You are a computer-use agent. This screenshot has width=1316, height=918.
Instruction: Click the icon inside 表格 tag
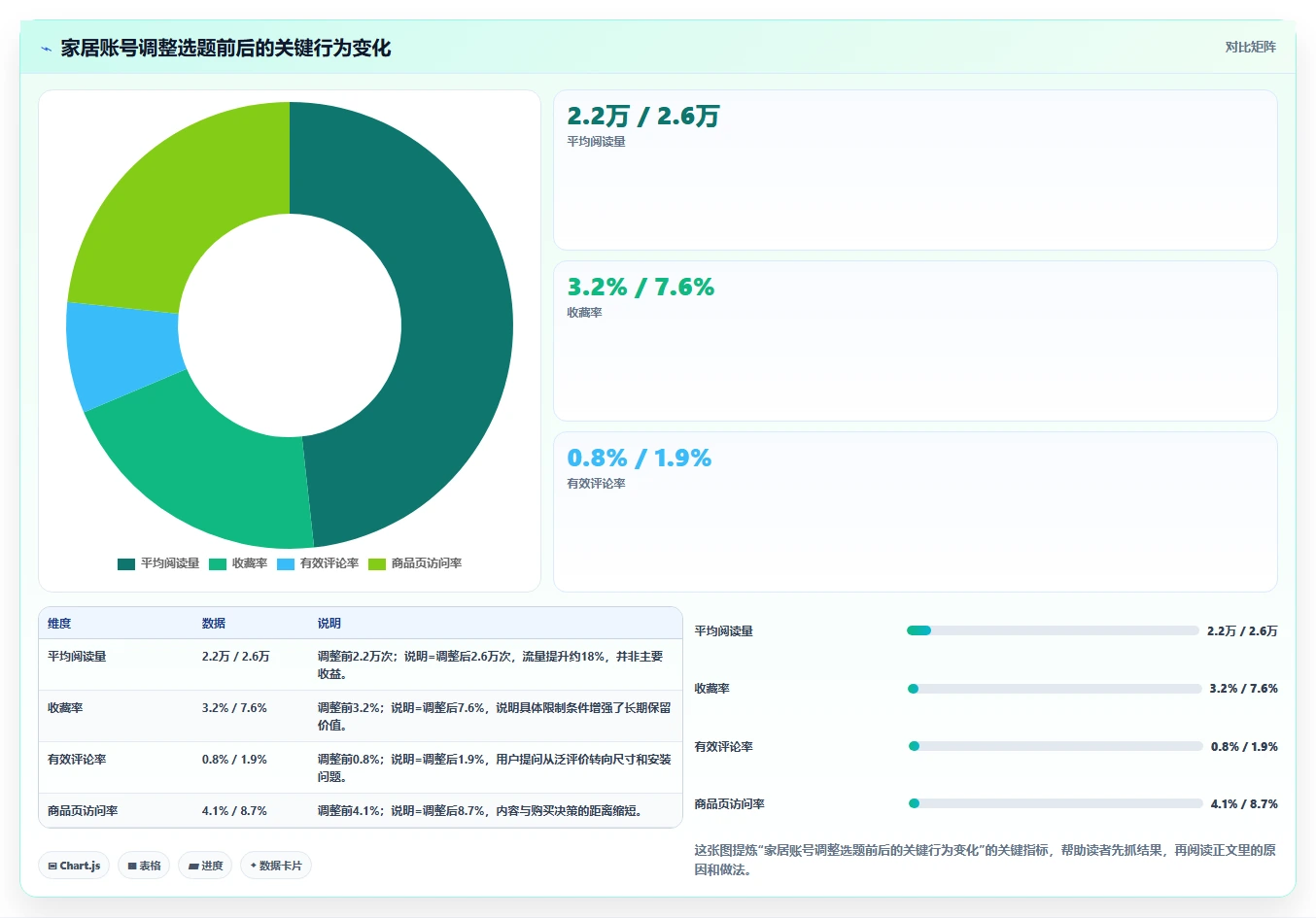pos(132,866)
